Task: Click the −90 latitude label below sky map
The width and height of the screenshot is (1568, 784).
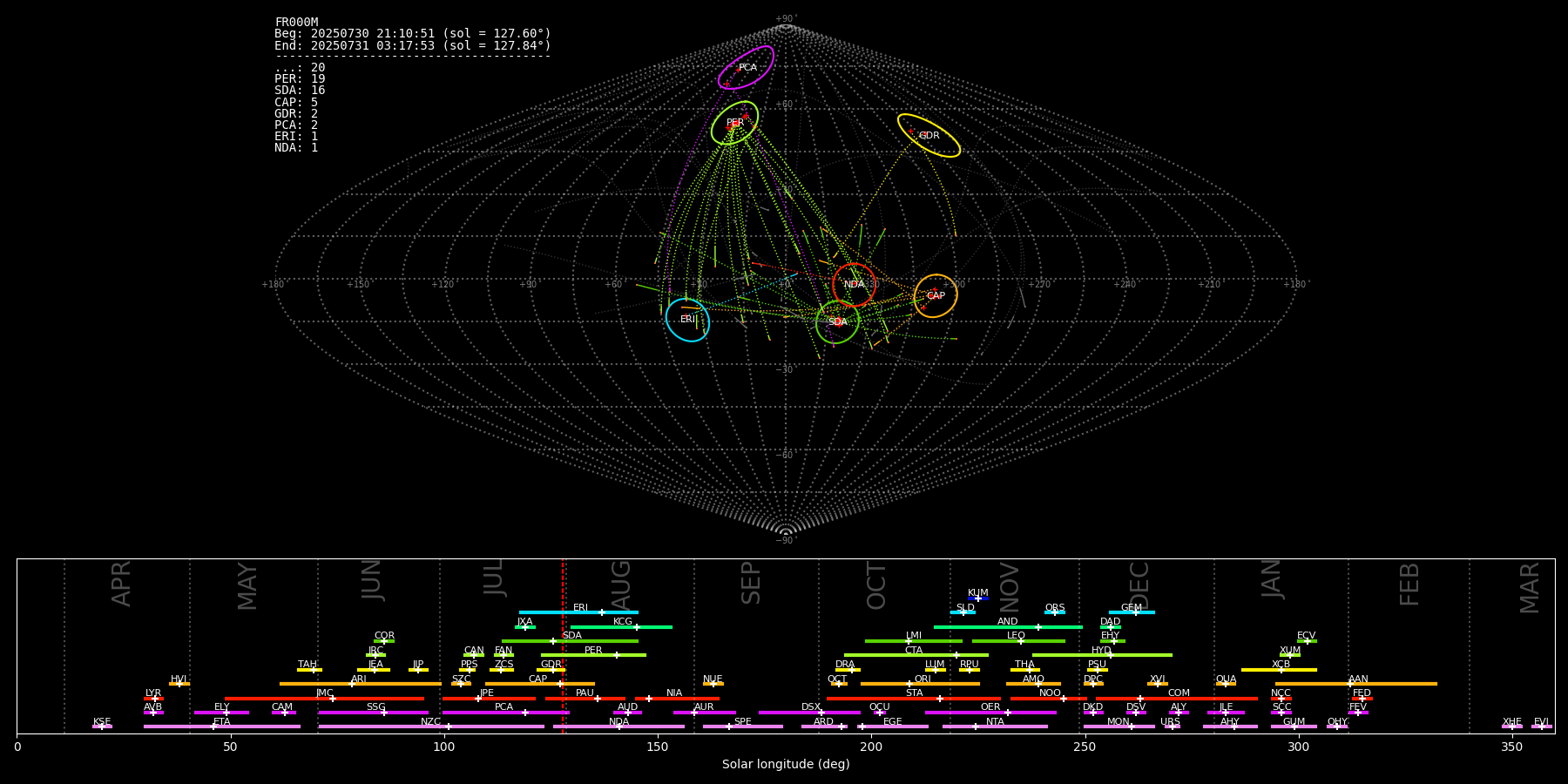Action: 786,541
